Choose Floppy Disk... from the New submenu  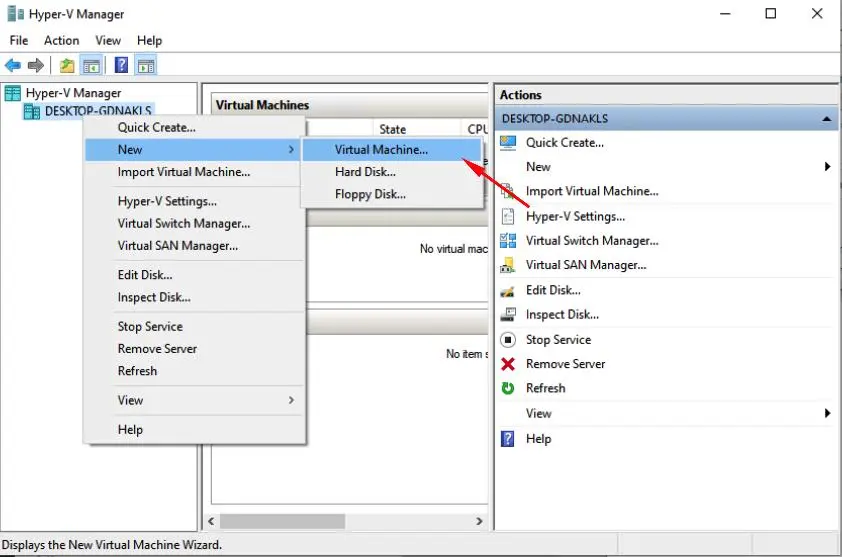pyautogui.click(x=392, y=194)
